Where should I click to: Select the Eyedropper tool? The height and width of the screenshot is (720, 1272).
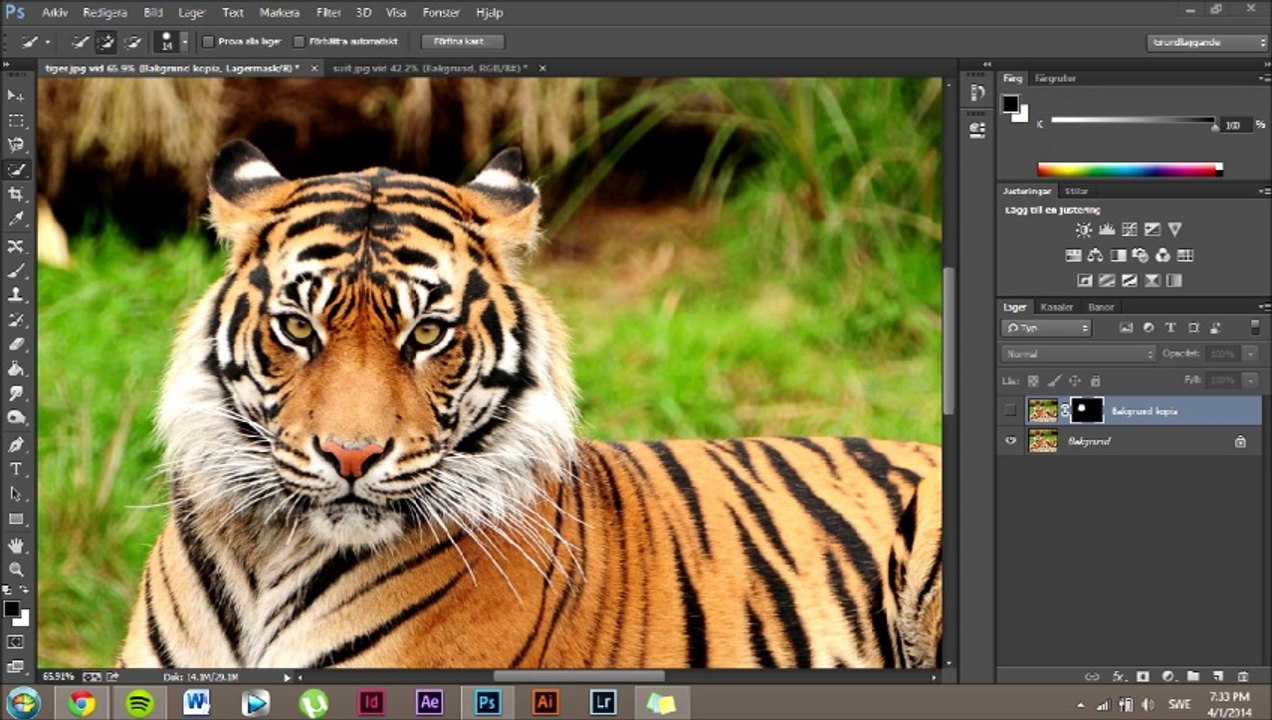click(x=16, y=219)
